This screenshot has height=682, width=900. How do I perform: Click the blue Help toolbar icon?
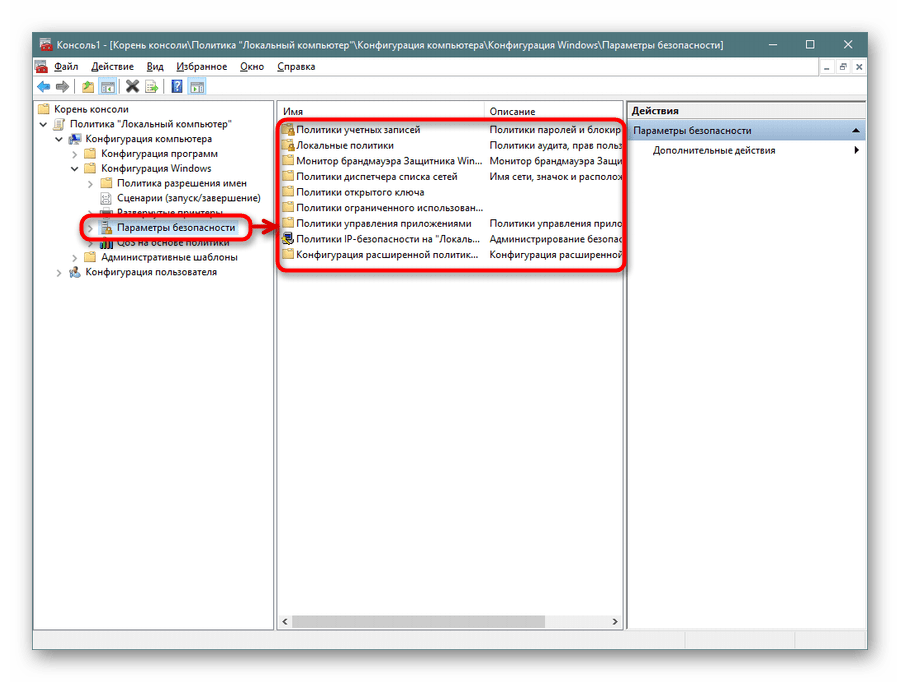177,87
